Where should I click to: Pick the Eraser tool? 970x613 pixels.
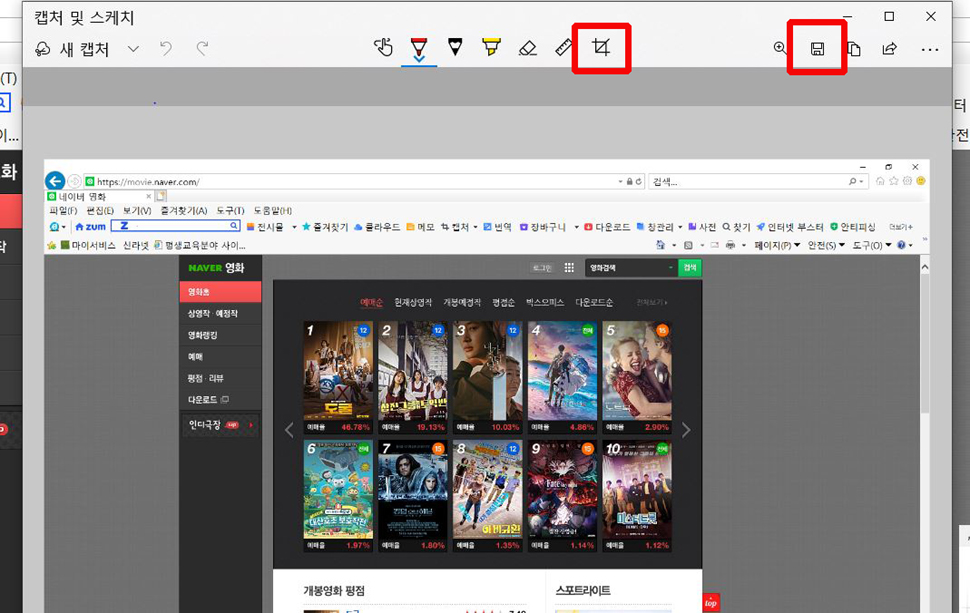[x=528, y=48]
